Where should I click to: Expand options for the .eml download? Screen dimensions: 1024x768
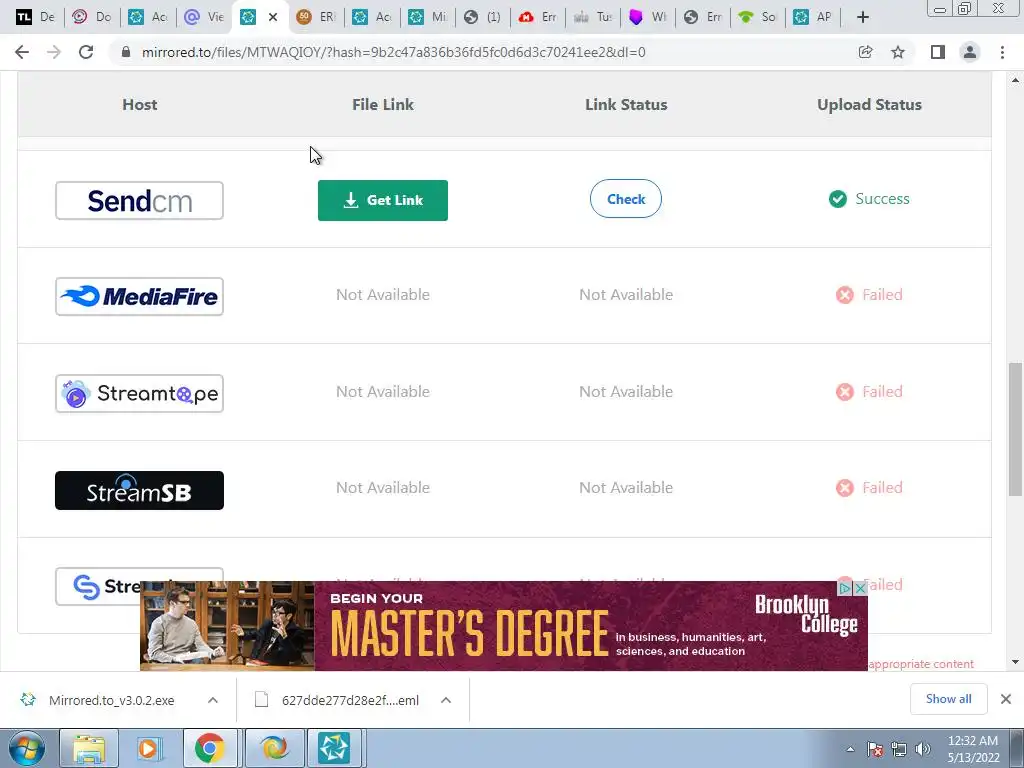click(x=446, y=700)
